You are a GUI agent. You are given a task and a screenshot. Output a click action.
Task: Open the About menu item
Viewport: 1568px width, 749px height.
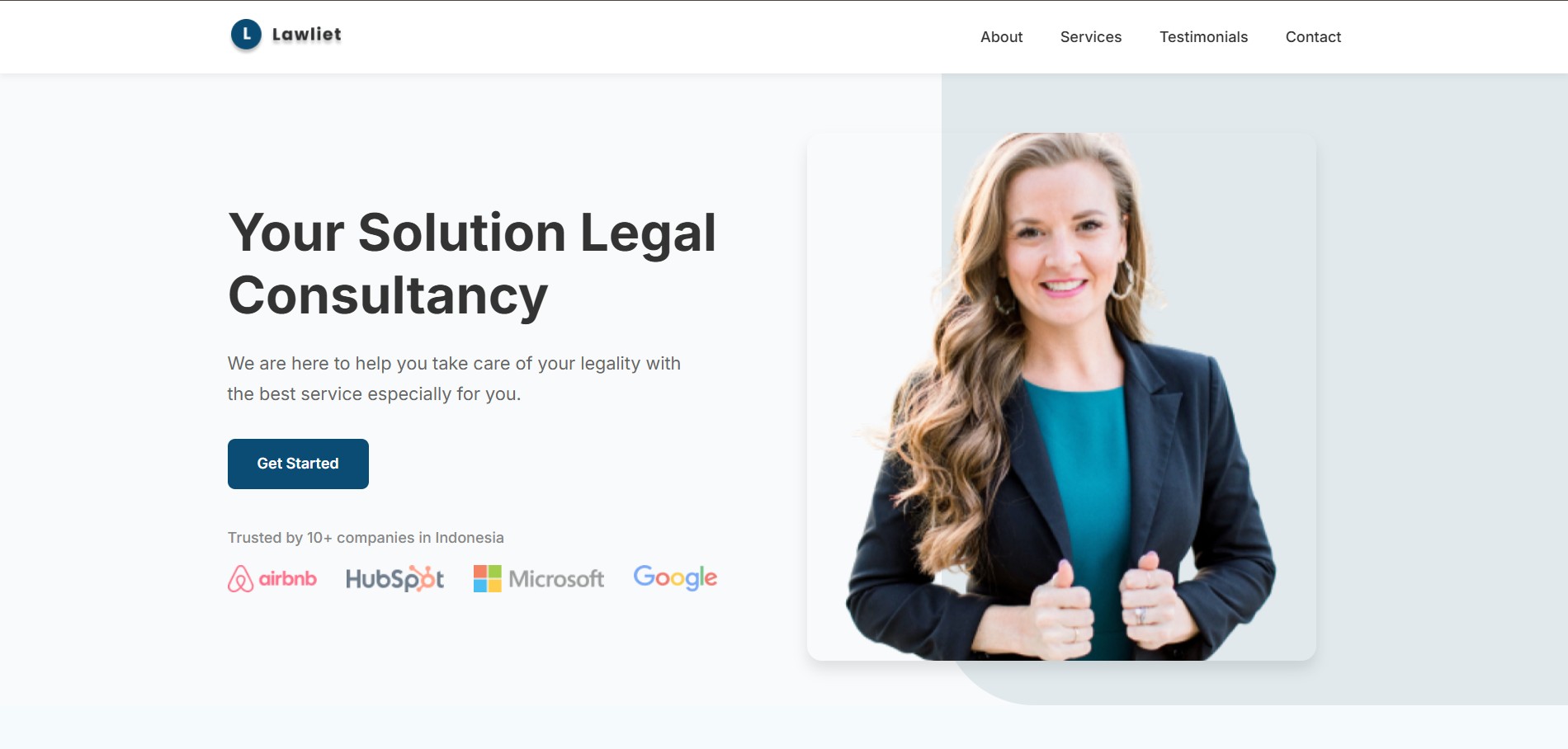point(1001,37)
